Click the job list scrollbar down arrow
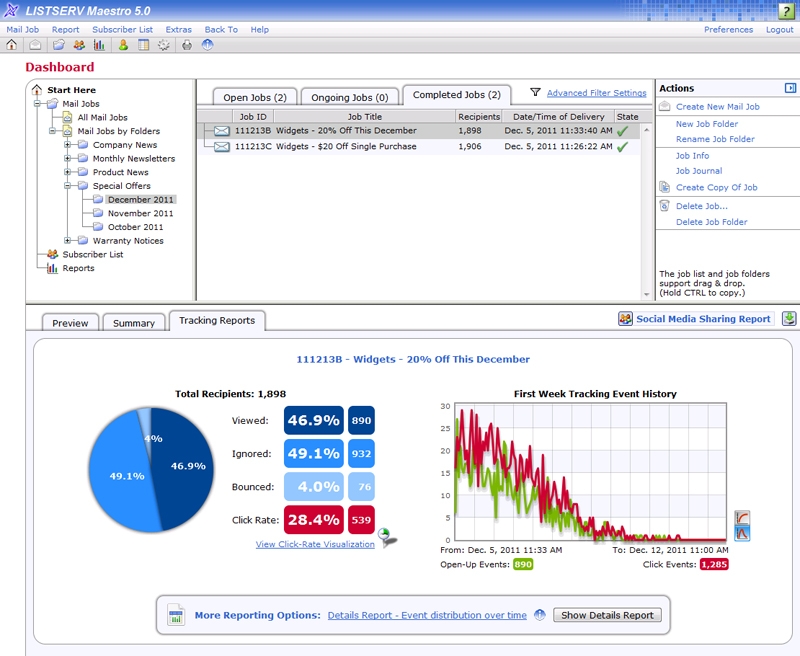Screen dimensions: 800x656 (646, 294)
